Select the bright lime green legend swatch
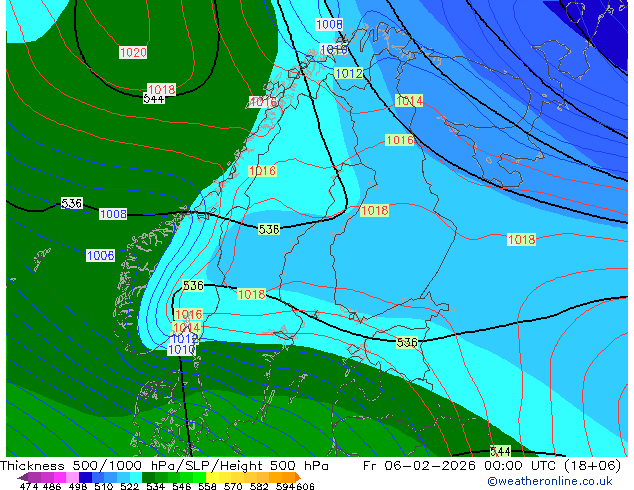The image size is (634, 490). [199, 477]
